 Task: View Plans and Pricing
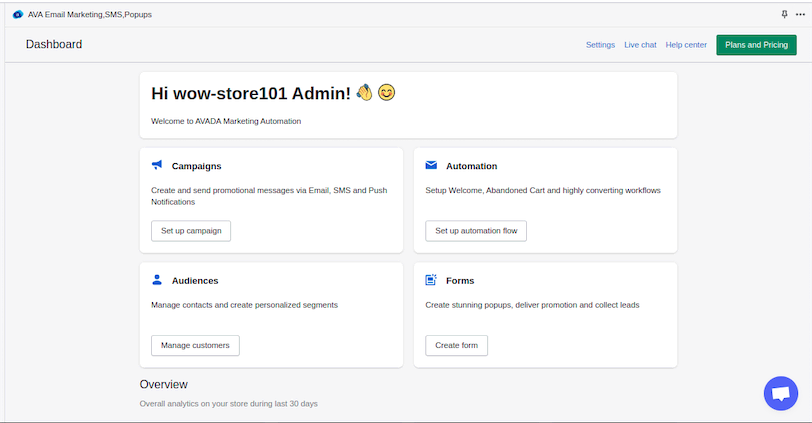757,45
